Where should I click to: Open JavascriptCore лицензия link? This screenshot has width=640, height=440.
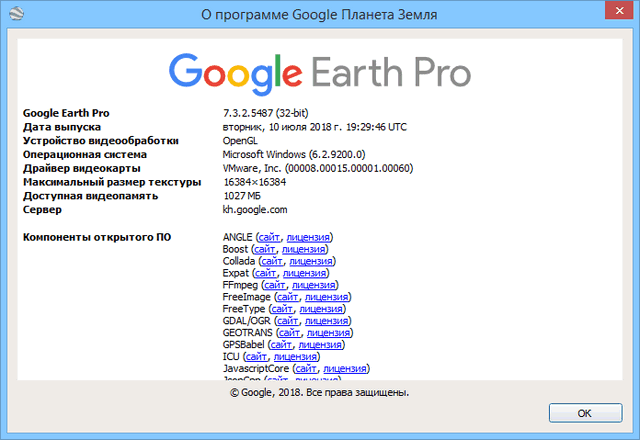[345, 368]
